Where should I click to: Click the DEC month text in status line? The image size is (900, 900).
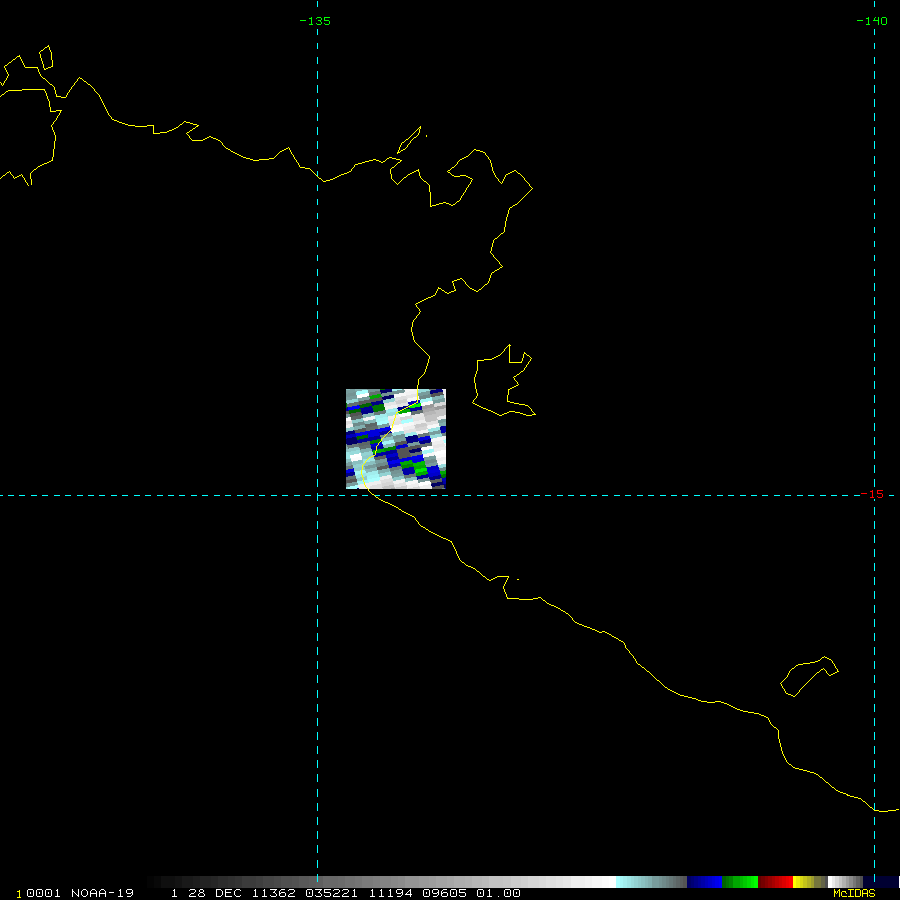pos(230,893)
